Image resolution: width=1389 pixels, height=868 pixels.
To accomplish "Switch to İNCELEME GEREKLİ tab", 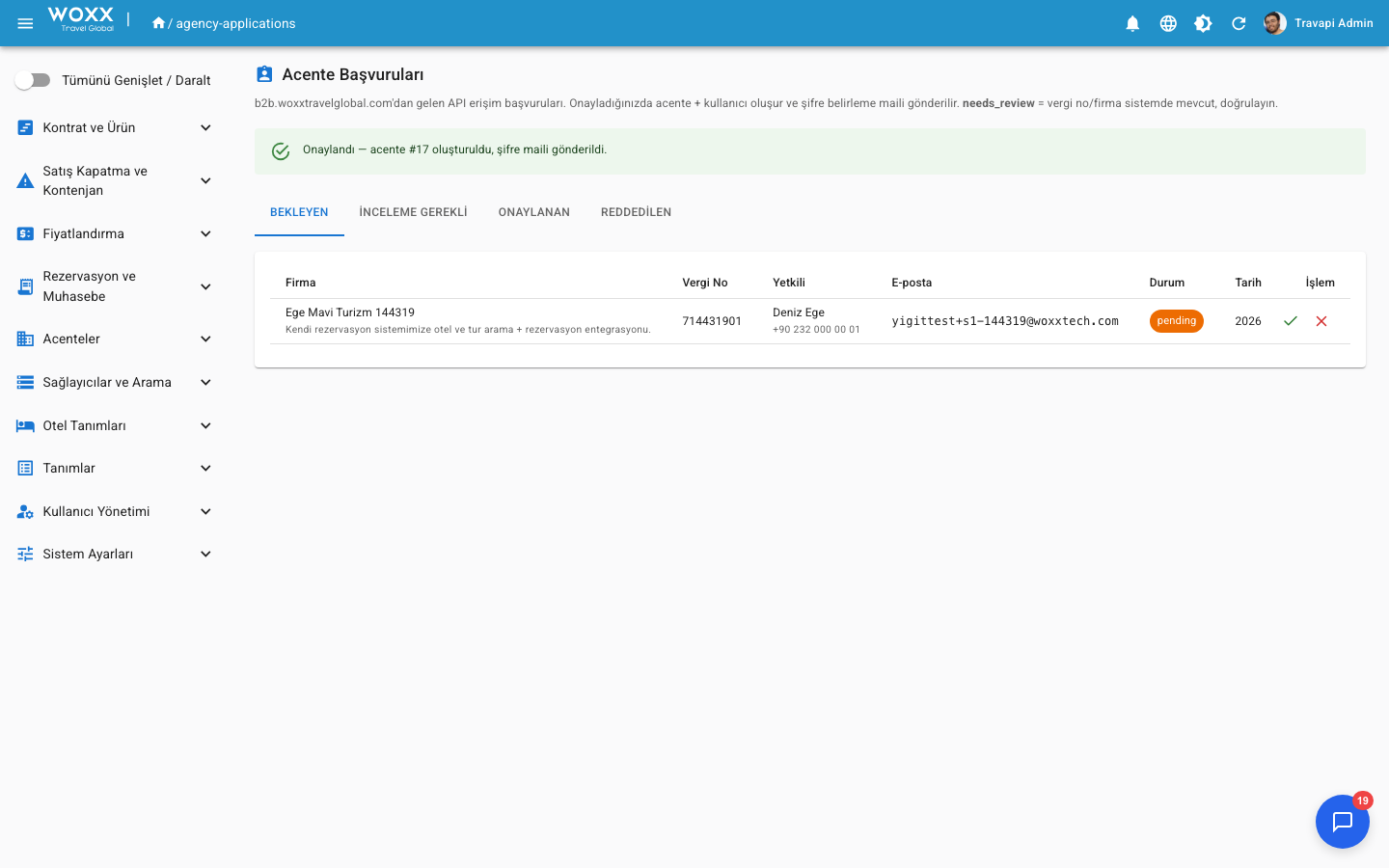I will point(413,212).
